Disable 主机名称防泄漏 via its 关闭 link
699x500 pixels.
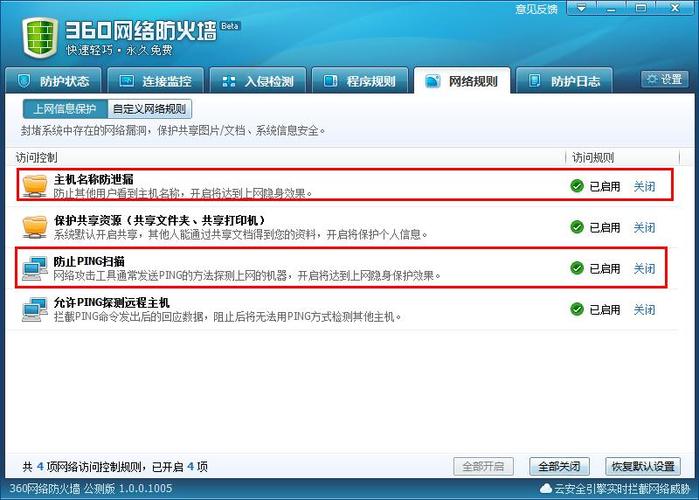tap(644, 186)
